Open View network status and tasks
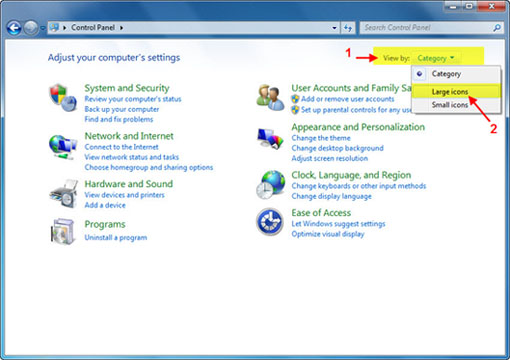This screenshot has height=360, width=510. click(x=132, y=157)
